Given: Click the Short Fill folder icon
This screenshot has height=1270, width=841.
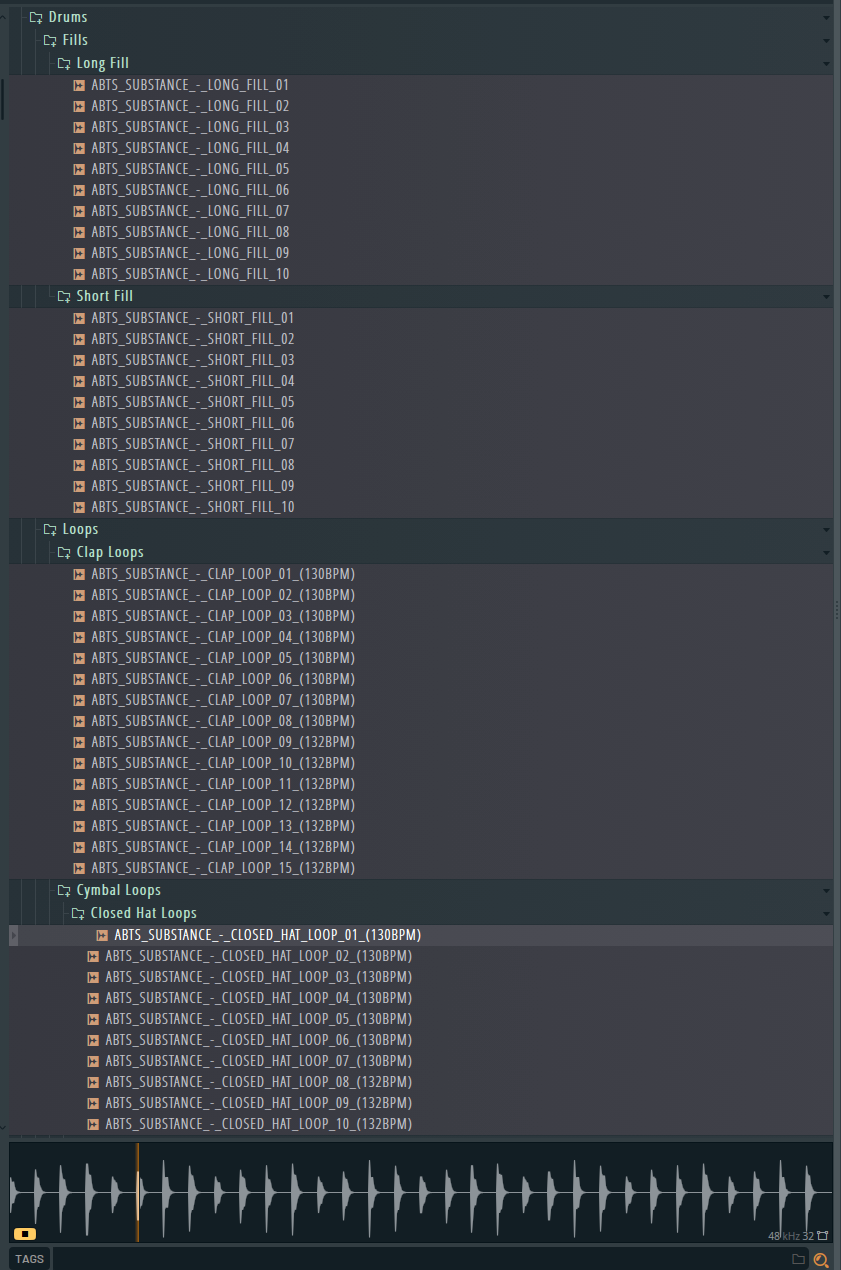Looking at the screenshot, I should [64, 296].
